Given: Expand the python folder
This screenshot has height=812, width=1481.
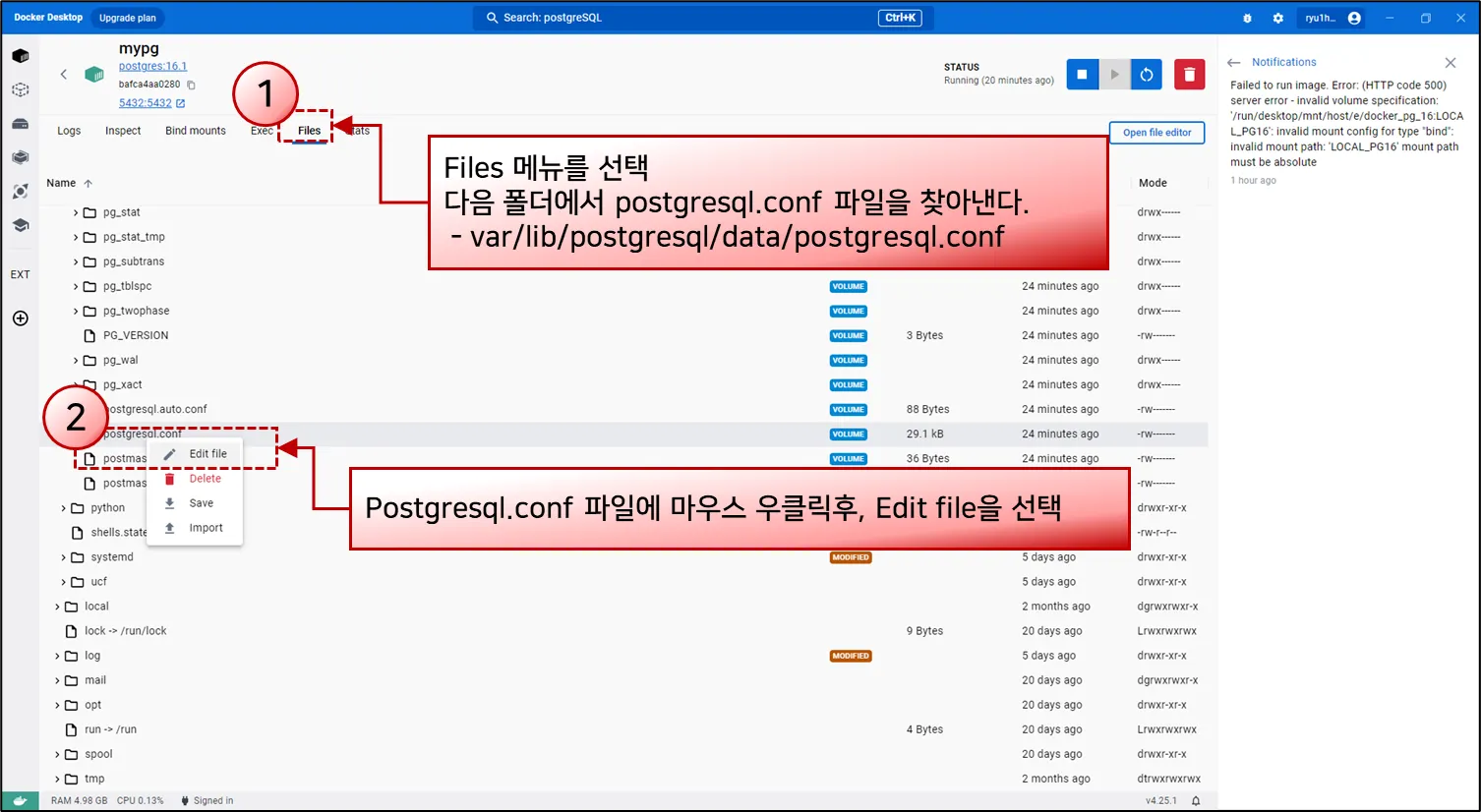Looking at the screenshot, I should [x=64, y=508].
